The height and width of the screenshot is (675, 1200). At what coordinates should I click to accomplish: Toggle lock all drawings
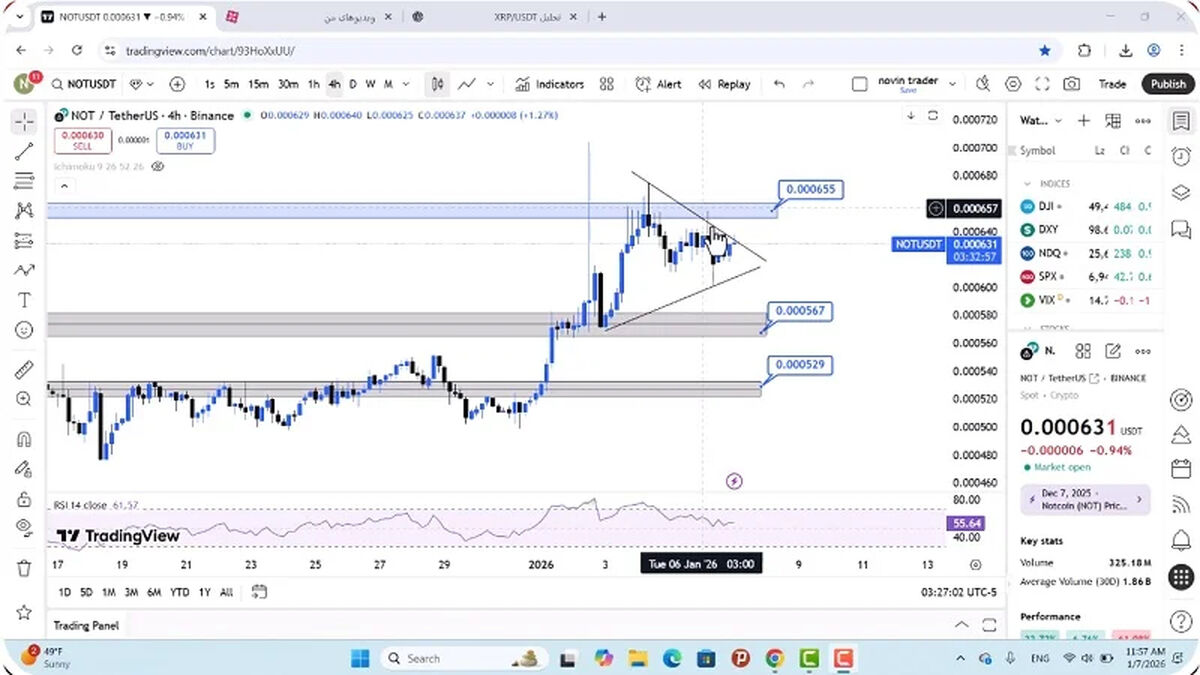tap(24, 498)
